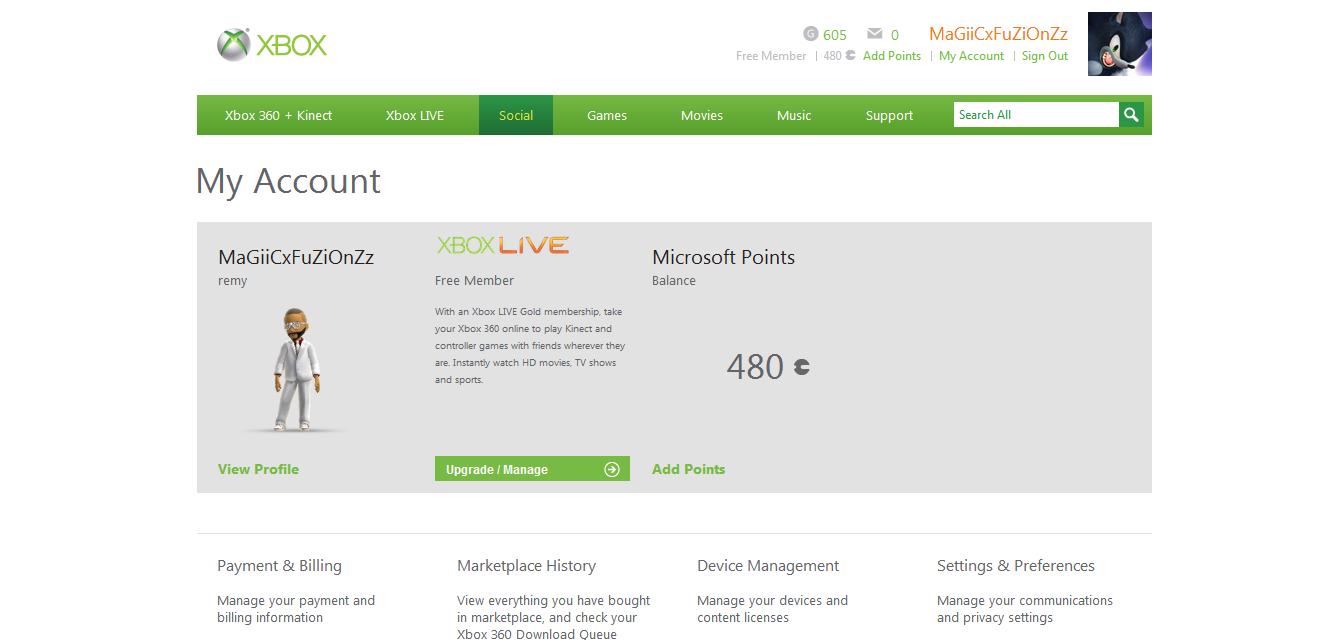Open Marketplace History section
The width and height of the screenshot is (1331, 640).
pos(526,566)
